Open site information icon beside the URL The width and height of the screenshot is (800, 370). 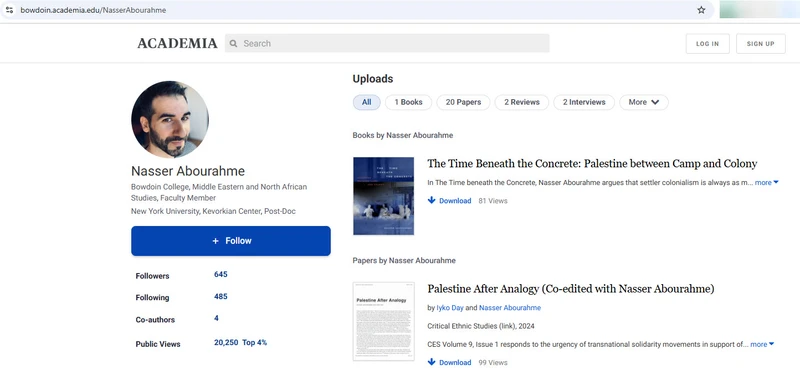(x=9, y=10)
